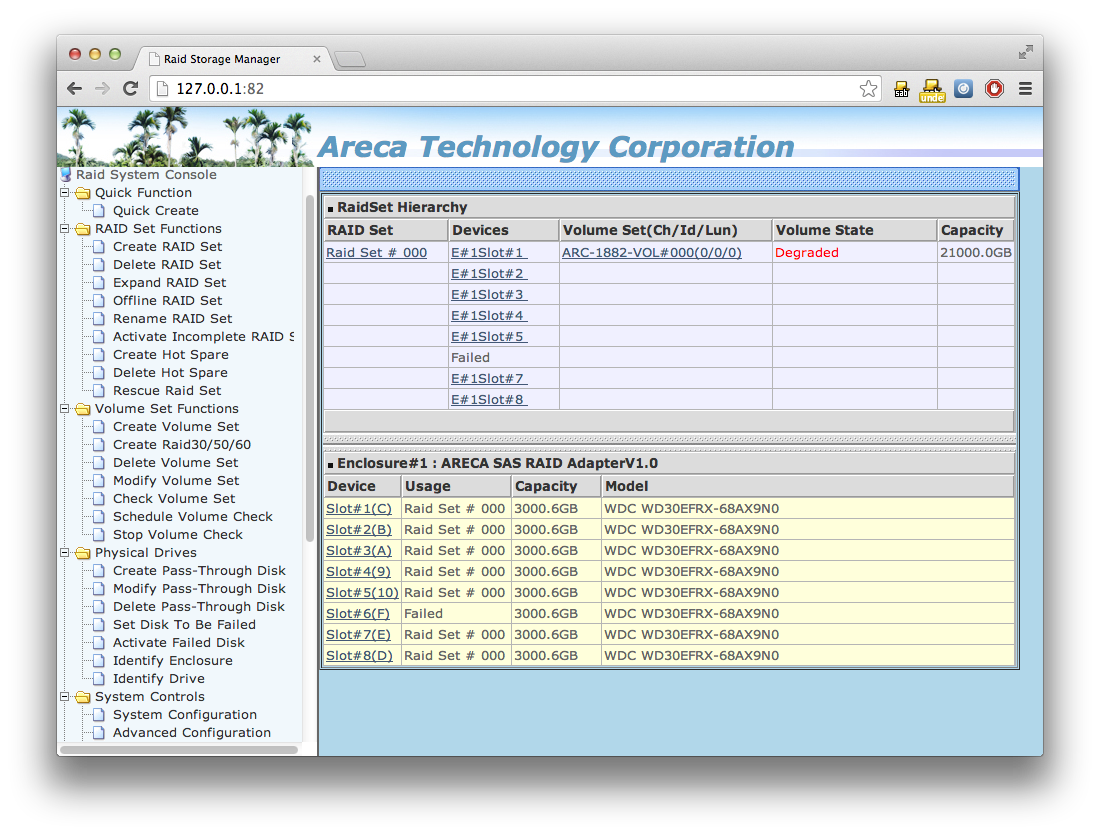Open Create Raid30/50/60
This screenshot has width=1100, height=835.
point(182,445)
